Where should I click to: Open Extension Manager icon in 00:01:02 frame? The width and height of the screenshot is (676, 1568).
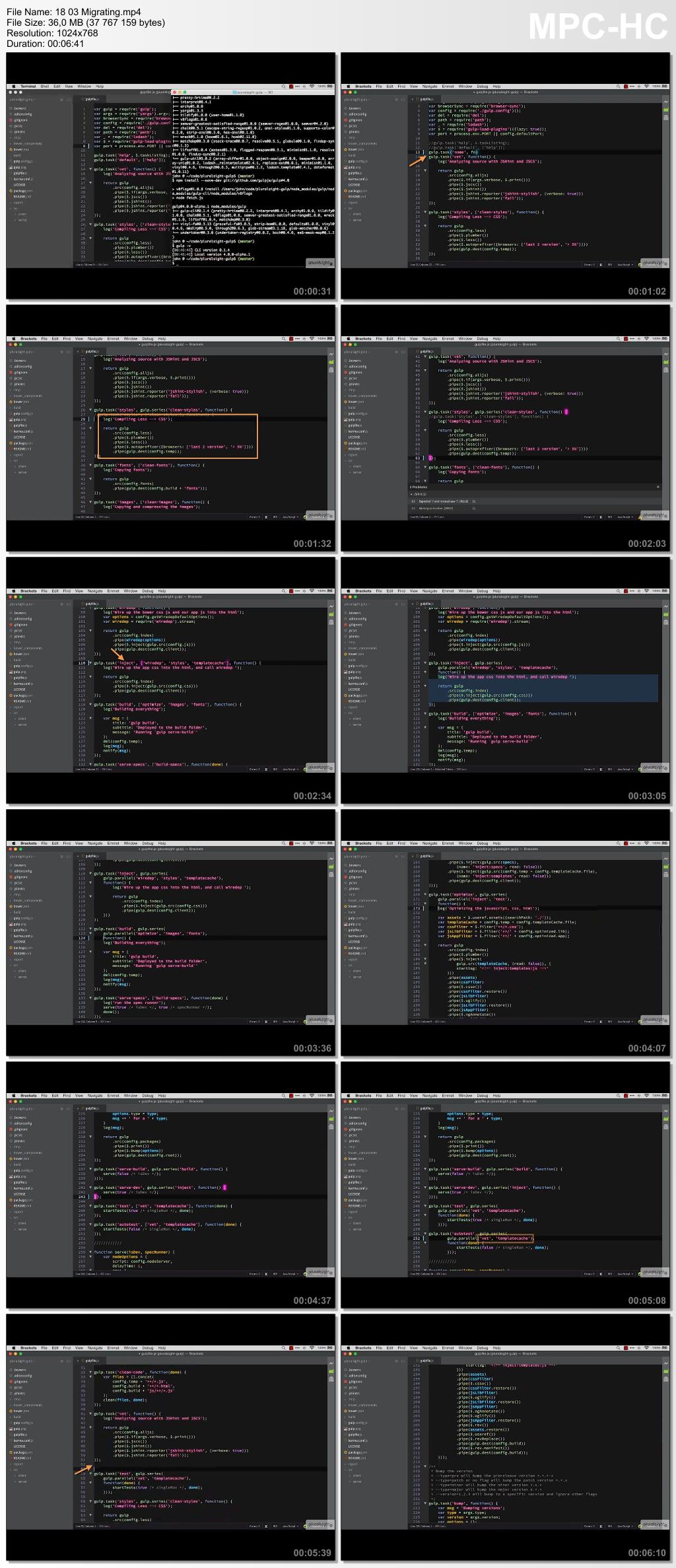(x=667, y=110)
